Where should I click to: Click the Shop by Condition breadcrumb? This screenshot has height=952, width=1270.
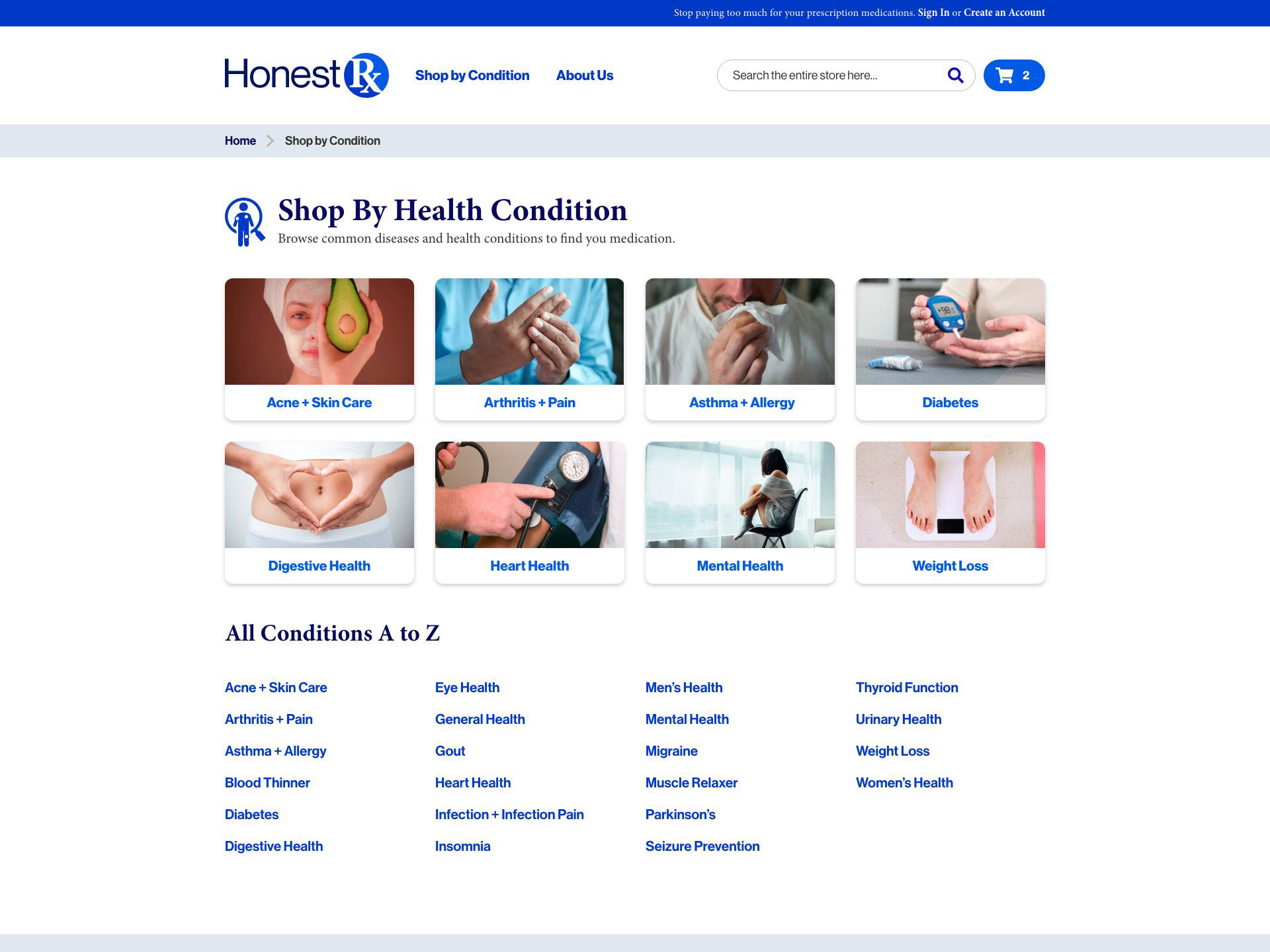[333, 140]
